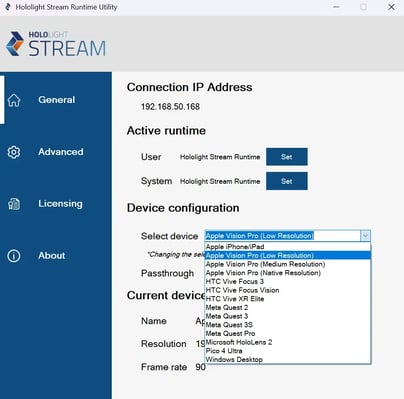The height and width of the screenshot is (399, 404).
Task: Click the Hololight Stream logo in header
Action: click(x=56, y=44)
